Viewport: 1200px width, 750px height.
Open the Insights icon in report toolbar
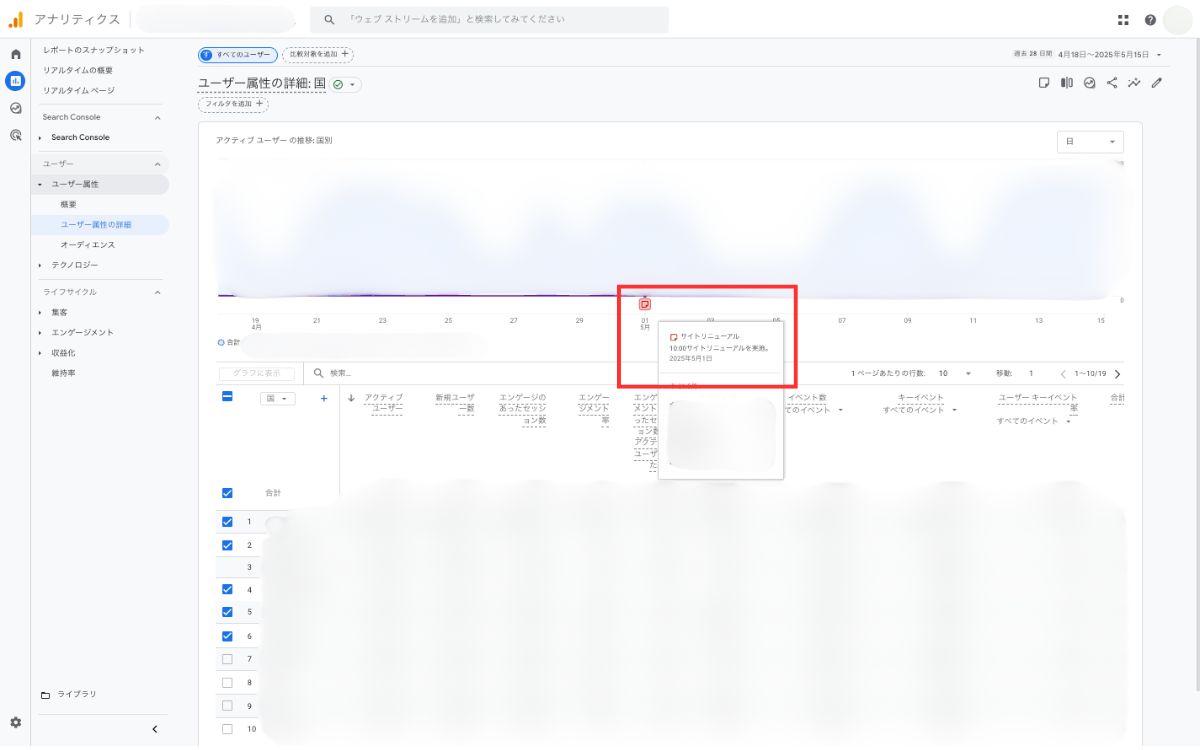pyautogui.click(x=1090, y=83)
